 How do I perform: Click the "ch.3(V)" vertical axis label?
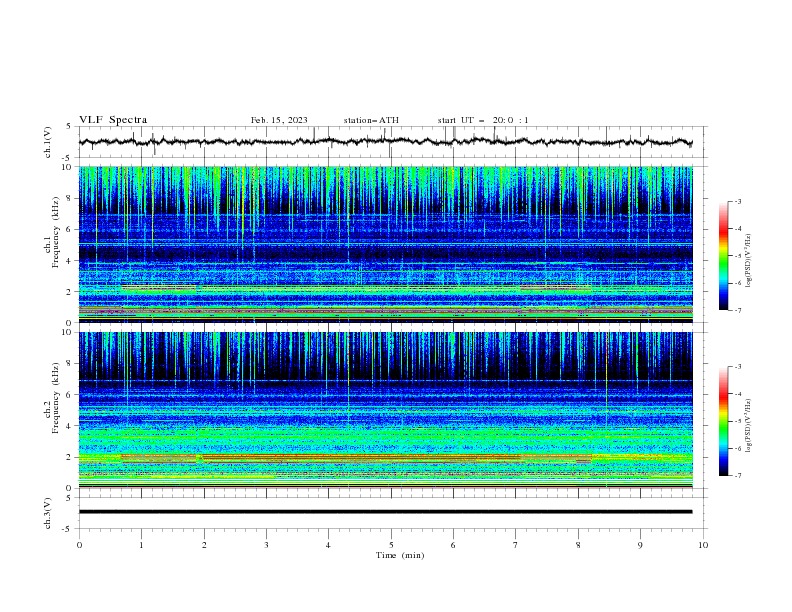pyautogui.click(x=48, y=513)
